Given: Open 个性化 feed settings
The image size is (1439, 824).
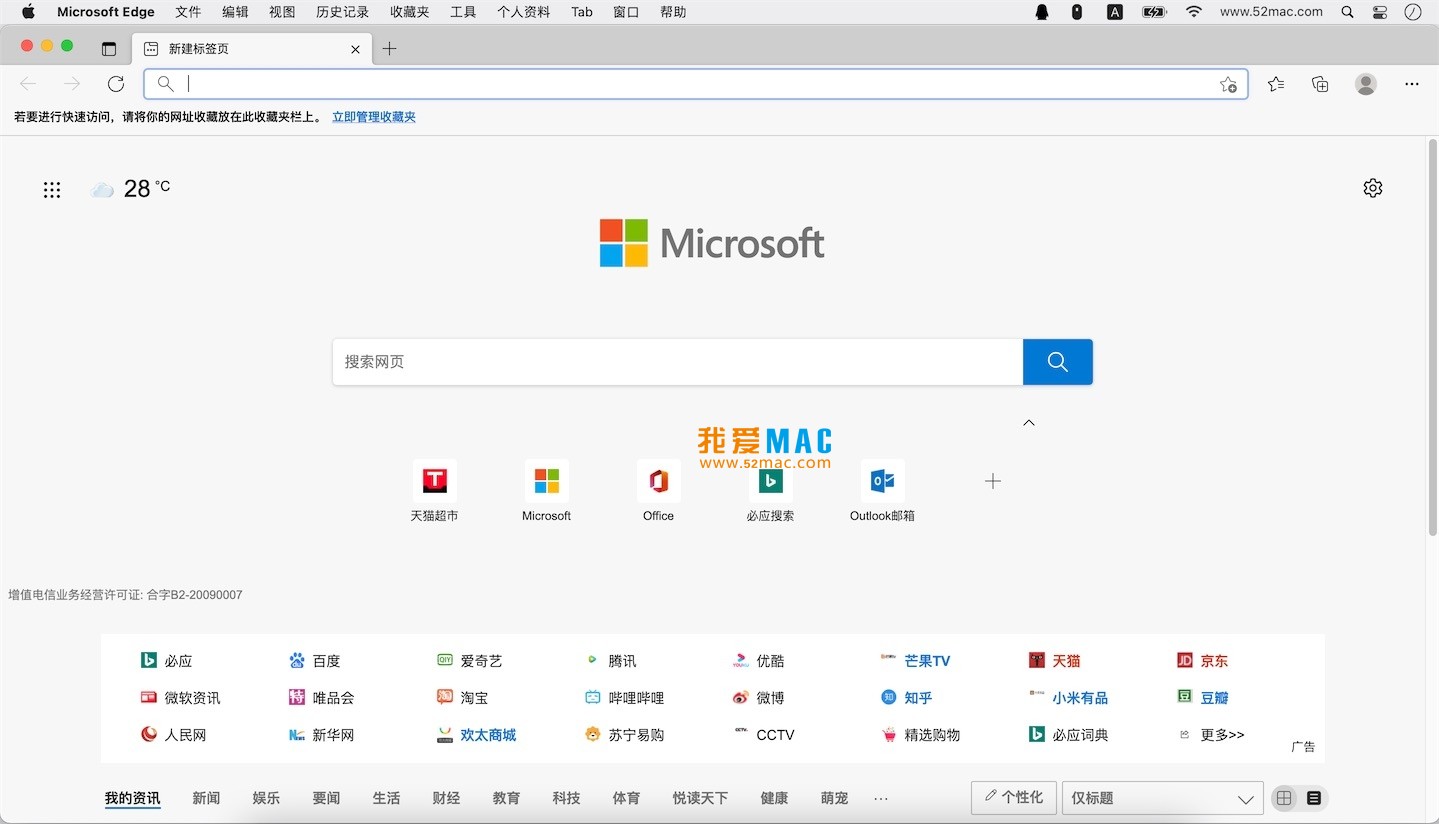Looking at the screenshot, I should point(1013,798).
